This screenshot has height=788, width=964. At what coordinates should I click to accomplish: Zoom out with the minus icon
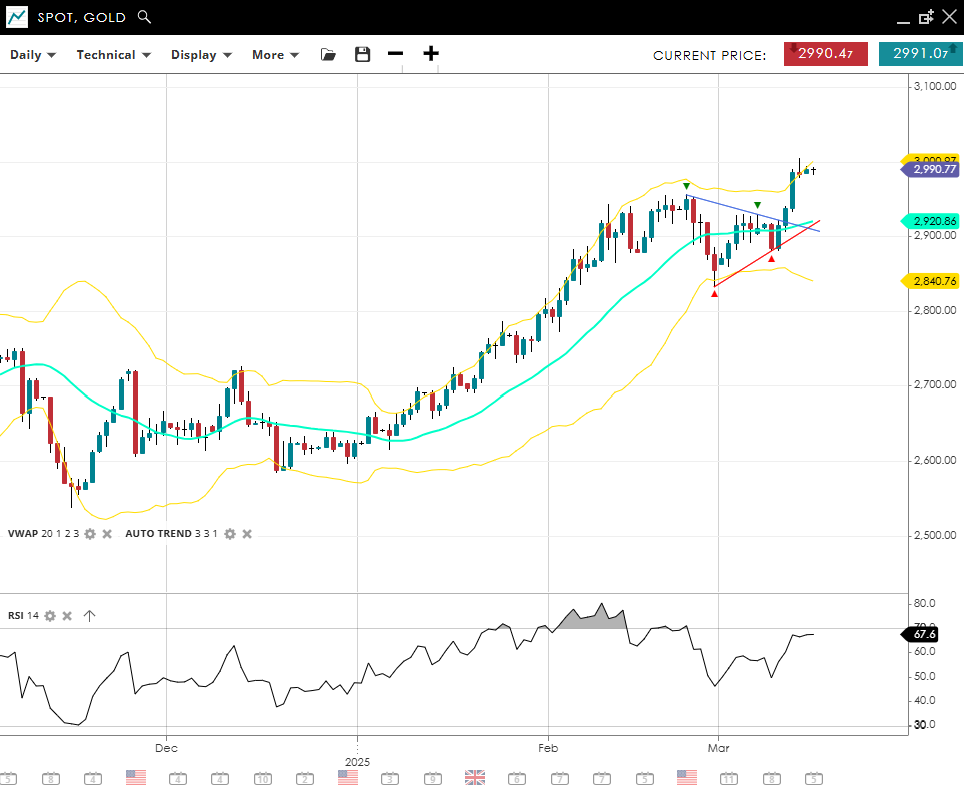(396, 54)
